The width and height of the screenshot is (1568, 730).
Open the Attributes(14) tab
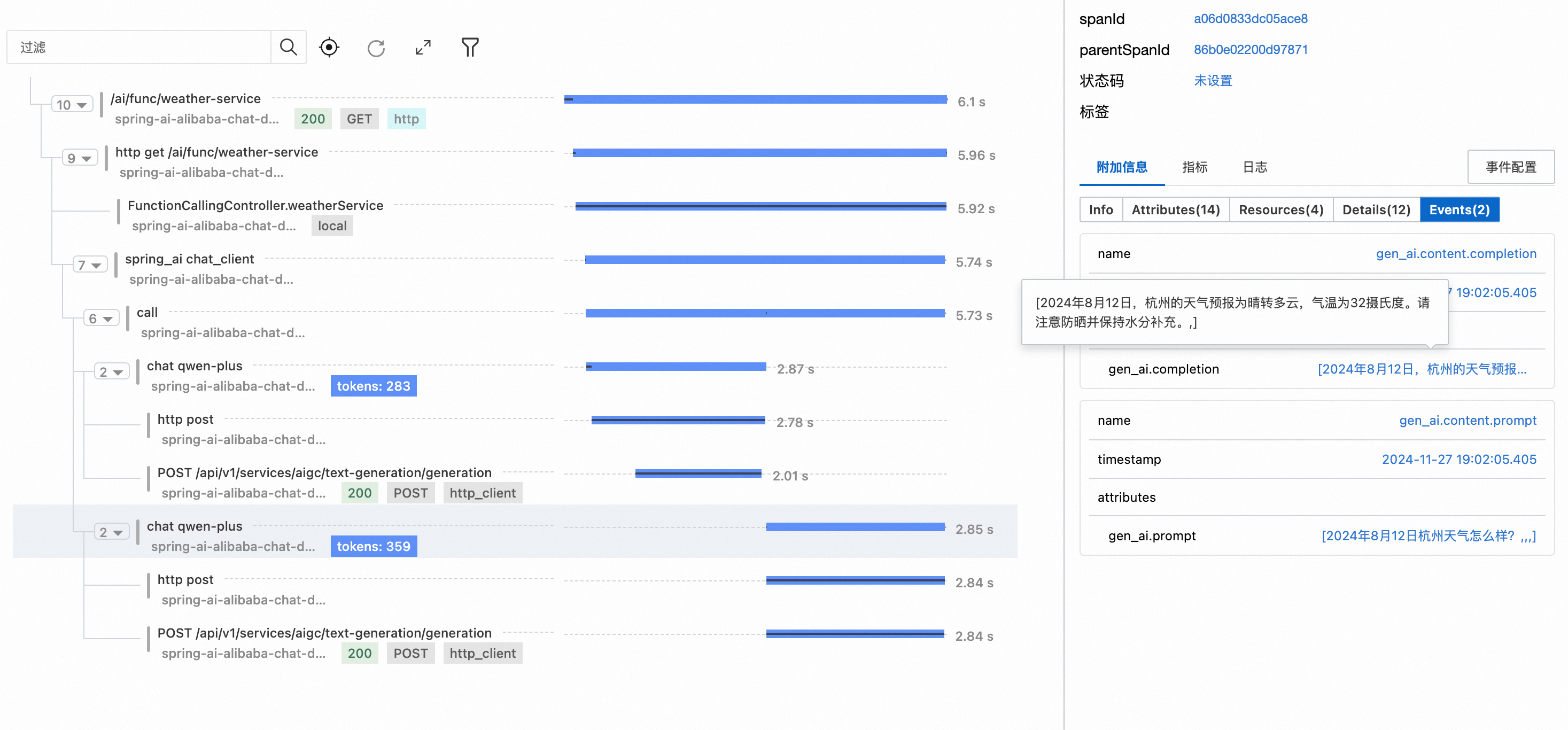(1175, 209)
